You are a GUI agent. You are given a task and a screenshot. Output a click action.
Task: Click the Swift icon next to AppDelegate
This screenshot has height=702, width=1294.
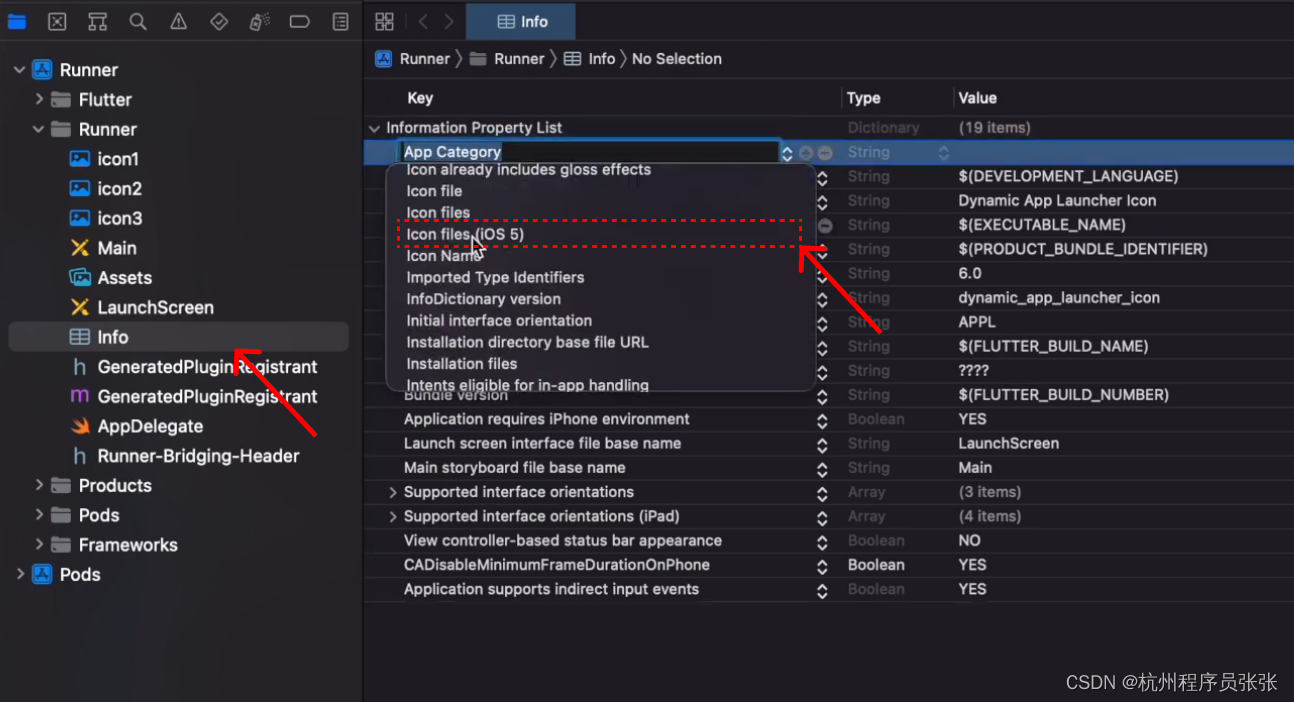80,426
